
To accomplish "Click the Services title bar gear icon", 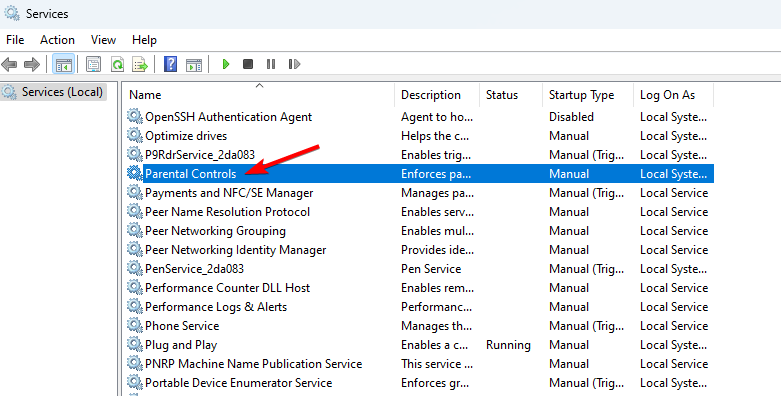I will pos(12,13).
